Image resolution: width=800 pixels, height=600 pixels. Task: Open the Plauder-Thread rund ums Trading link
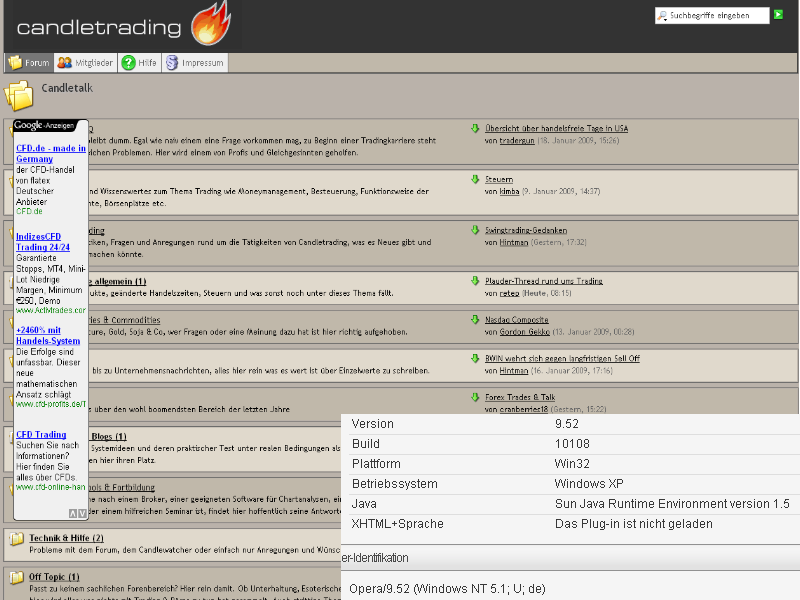tap(543, 281)
